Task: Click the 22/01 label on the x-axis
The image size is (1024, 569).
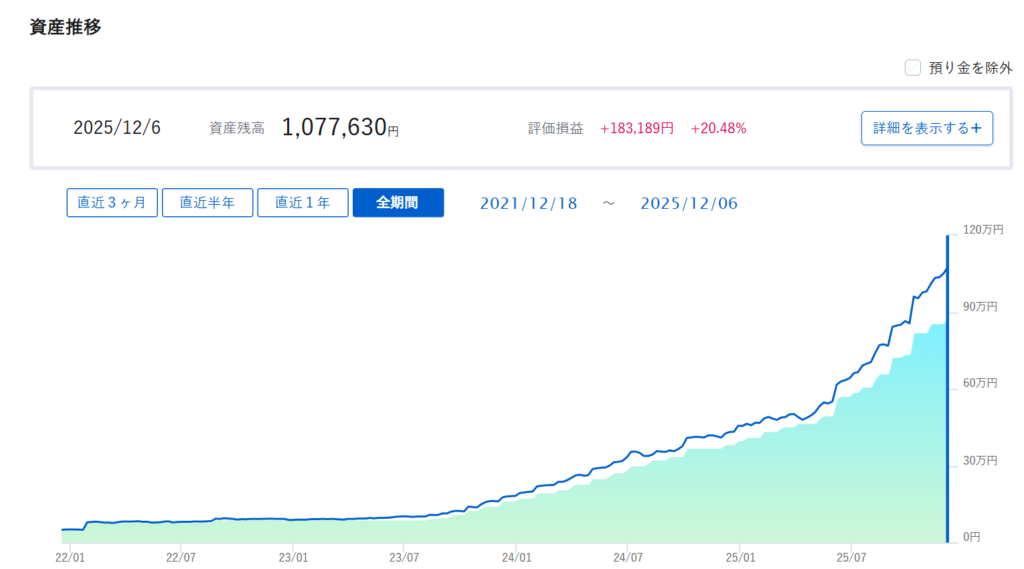Action: coord(69,558)
